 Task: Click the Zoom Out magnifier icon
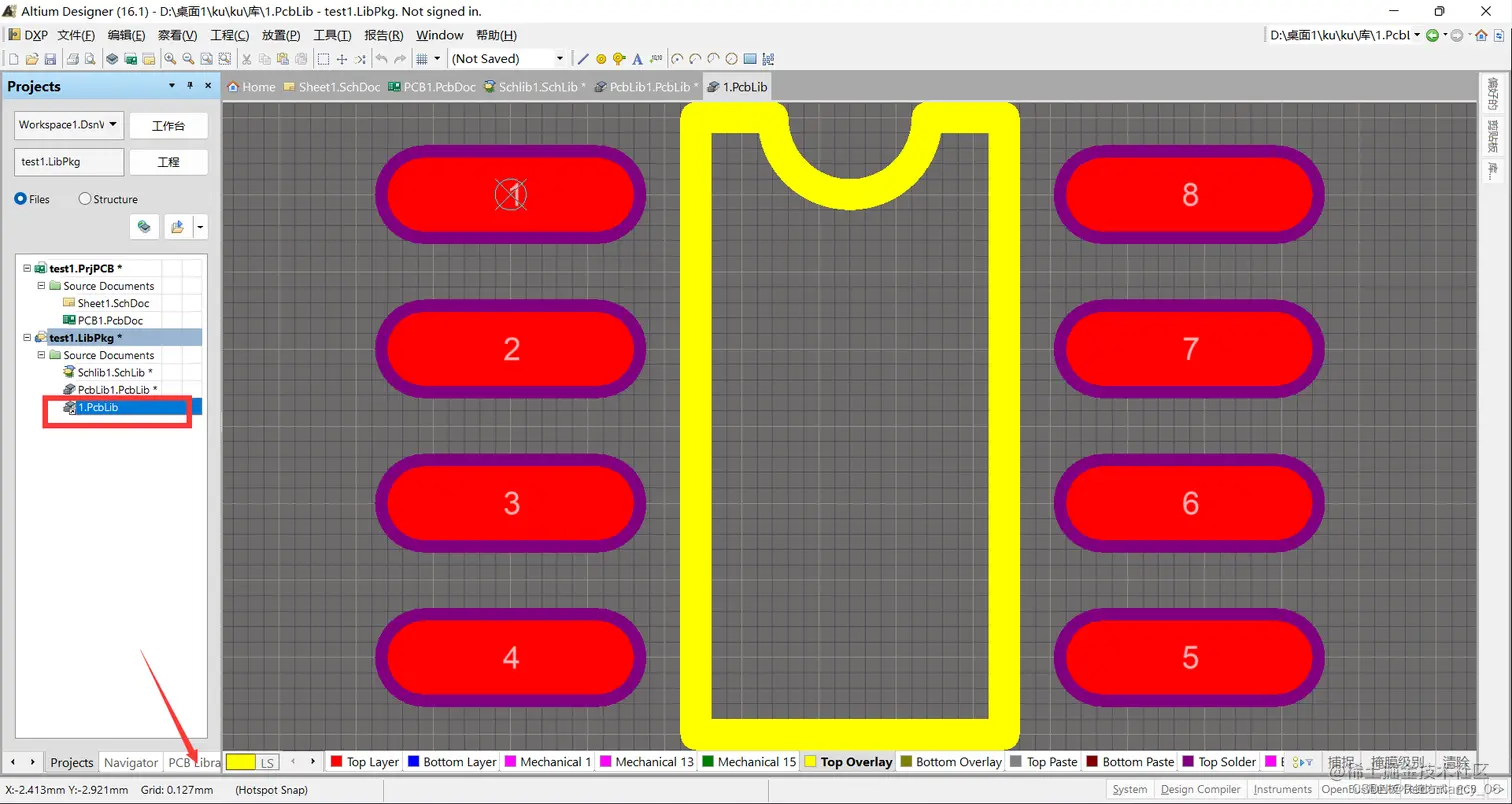187,59
